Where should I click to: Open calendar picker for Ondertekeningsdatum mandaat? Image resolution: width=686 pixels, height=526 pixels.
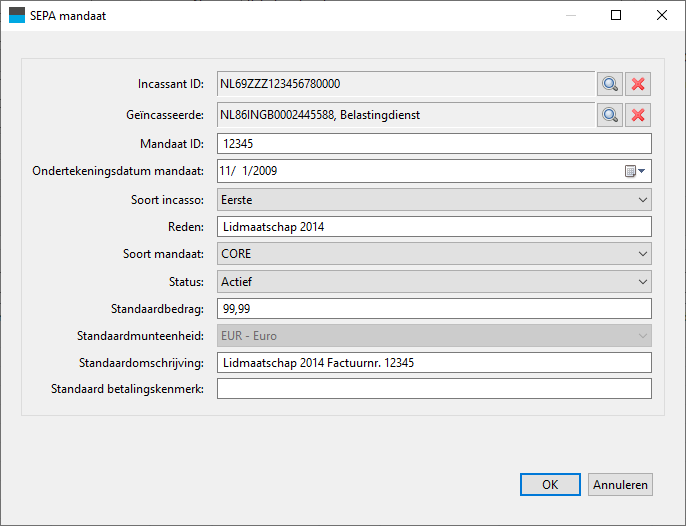635,171
